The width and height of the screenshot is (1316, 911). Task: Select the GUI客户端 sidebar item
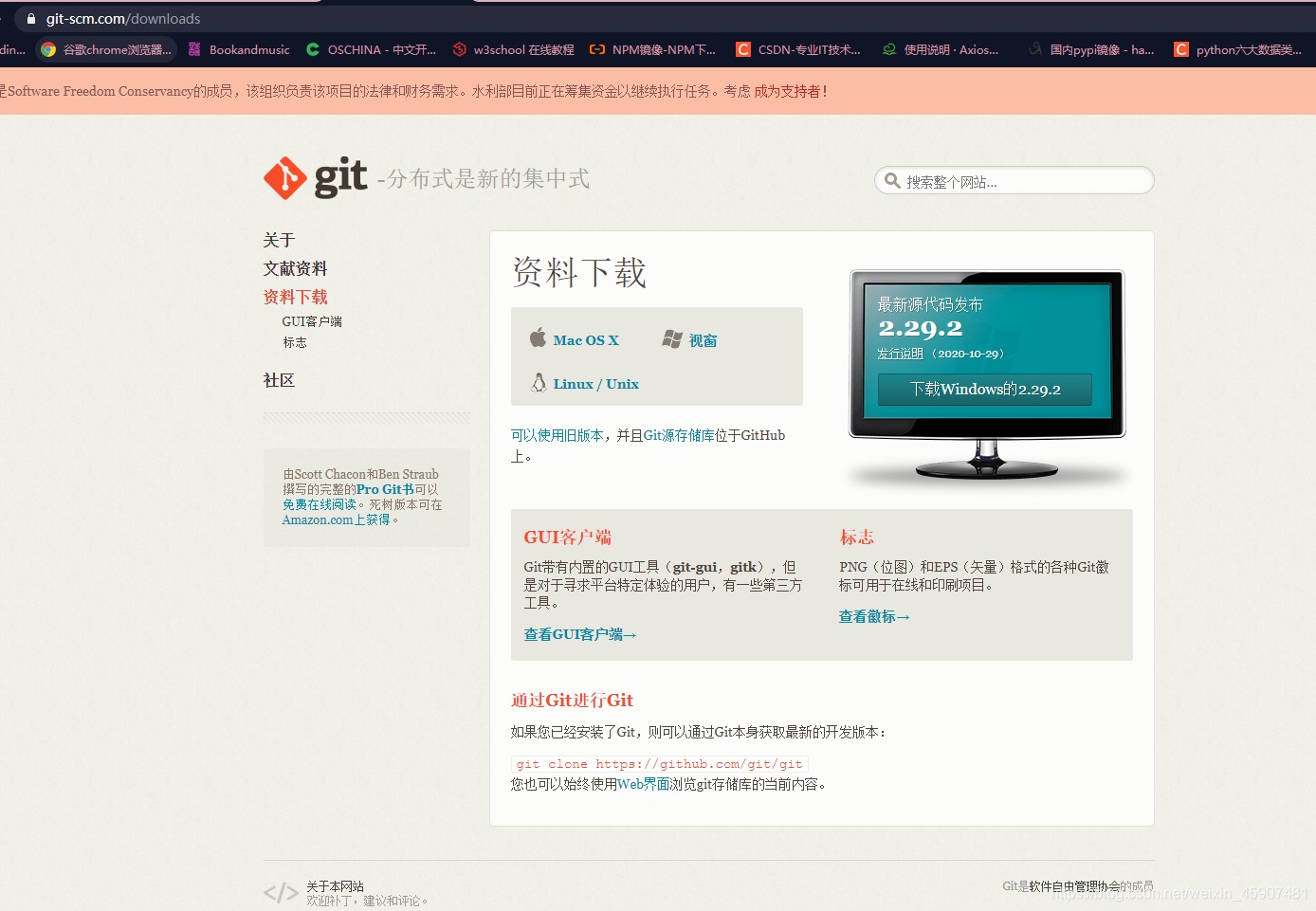coord(310,321)
